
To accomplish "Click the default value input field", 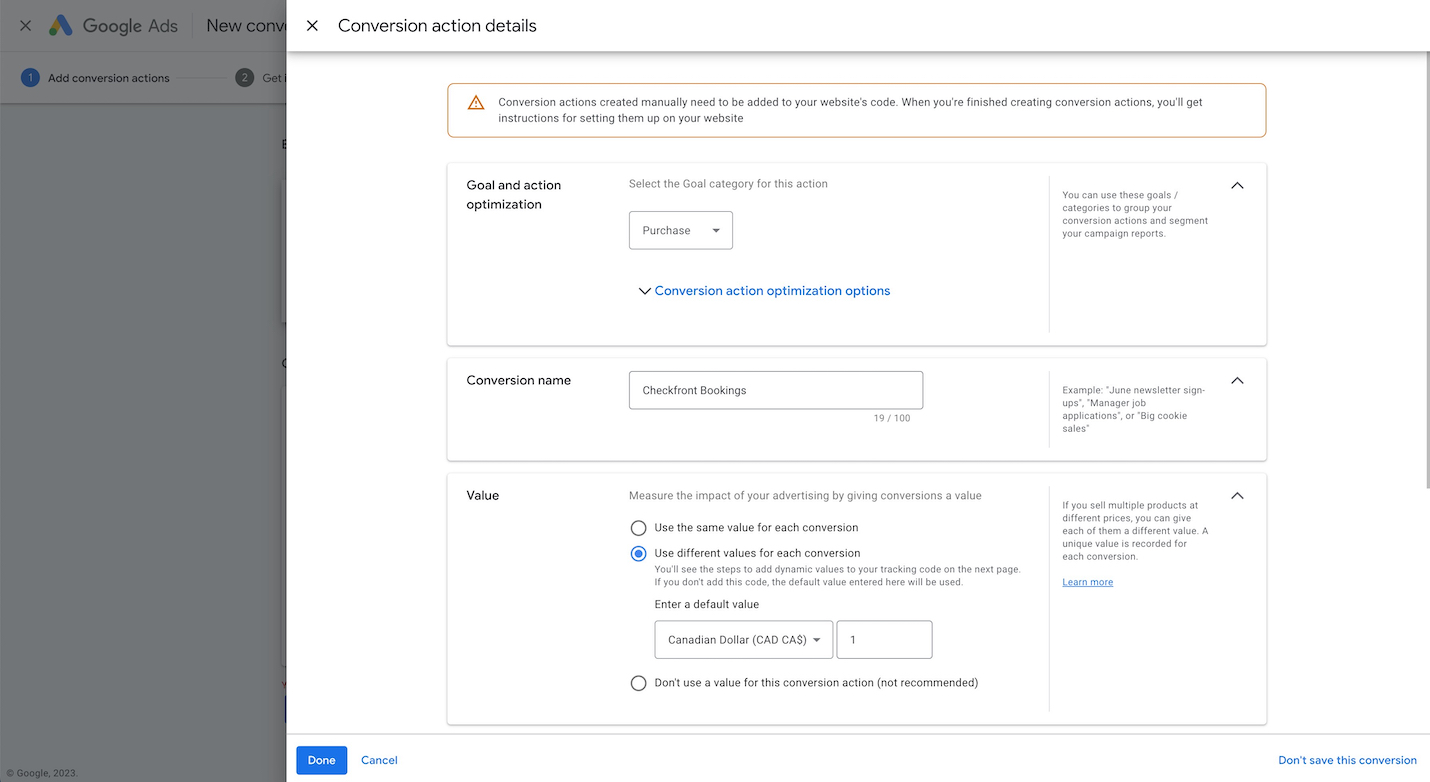I will [884, 640].
